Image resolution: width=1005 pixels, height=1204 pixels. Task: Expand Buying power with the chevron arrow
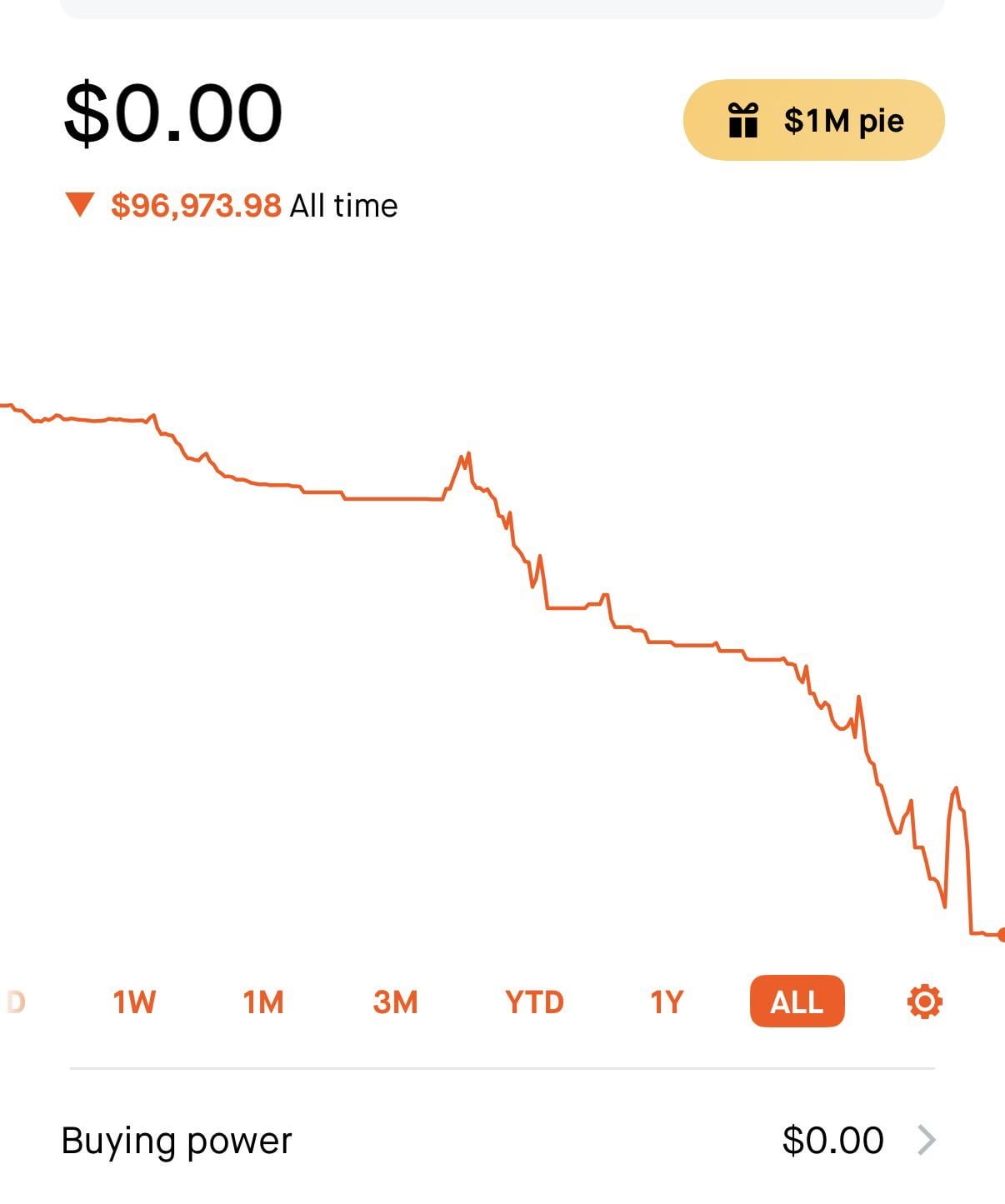pyautogui.click(x=926, y=1140)
